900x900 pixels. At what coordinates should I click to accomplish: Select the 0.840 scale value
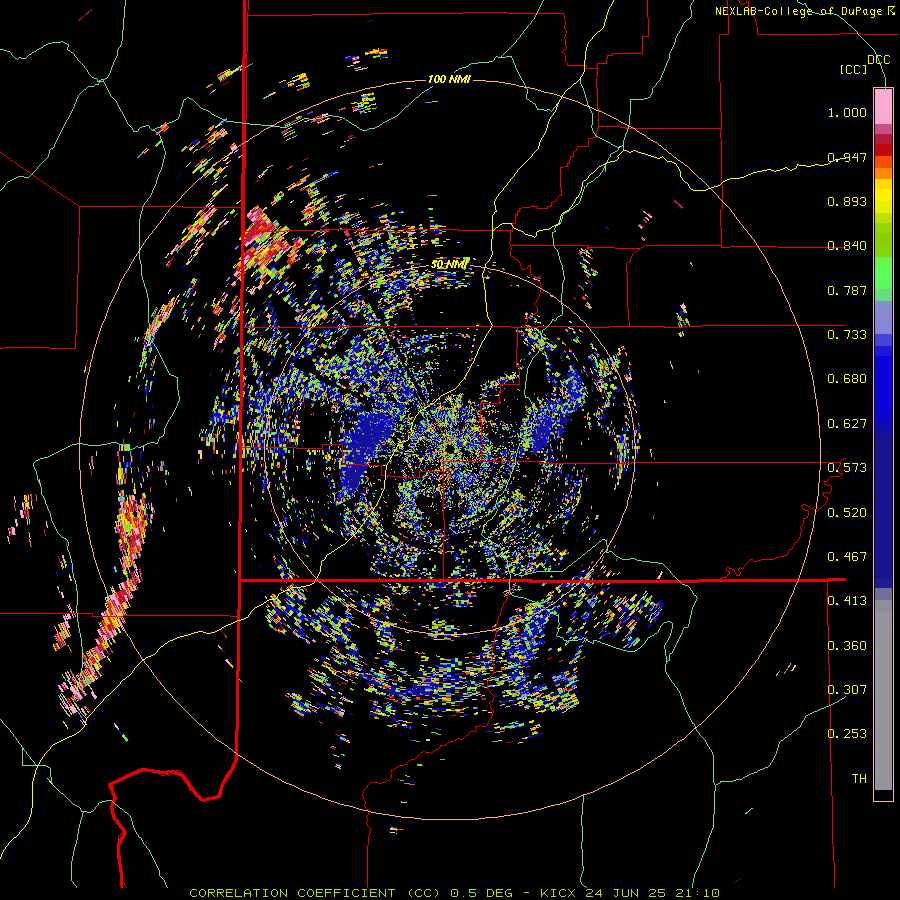pyautogui.click(x=847, y=246)
